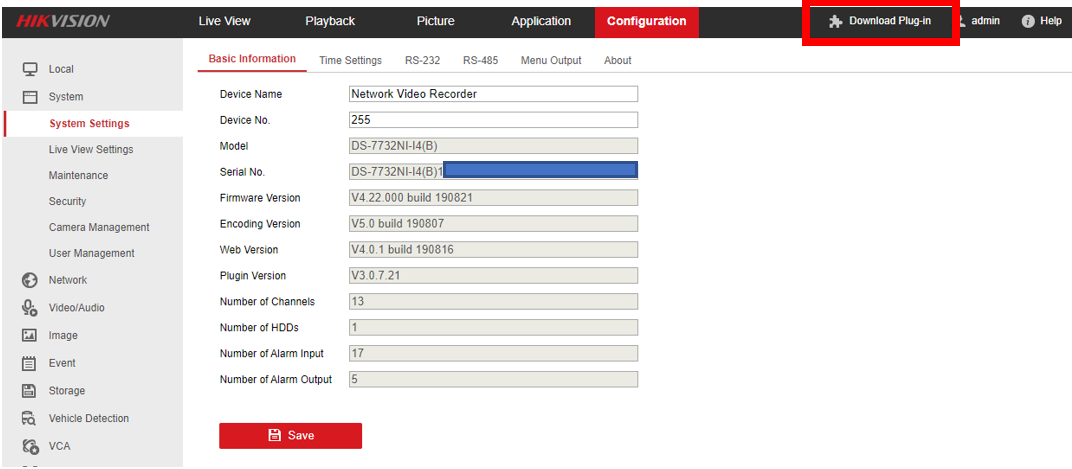Viewport: 1072px width, 469px height.
Task: Click the Image picture icon in sidebar
Action: pos(30,336)
